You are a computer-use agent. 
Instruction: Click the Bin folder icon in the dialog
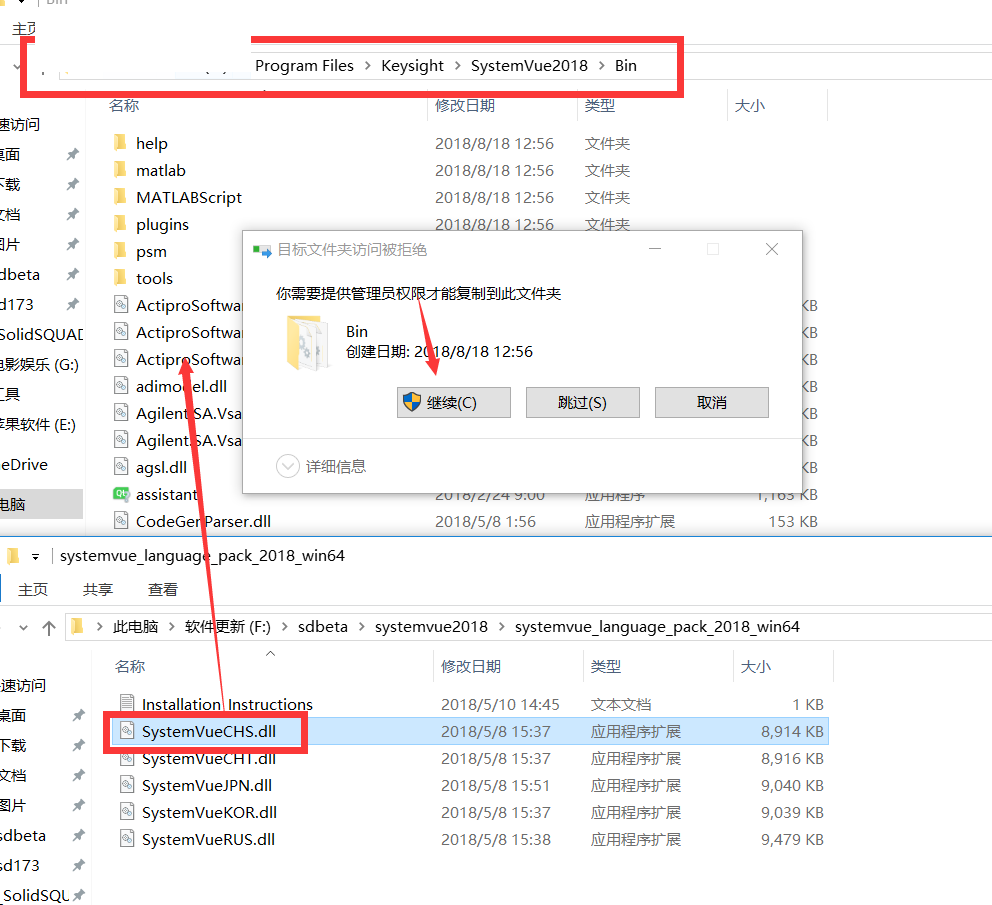(307, 342)
